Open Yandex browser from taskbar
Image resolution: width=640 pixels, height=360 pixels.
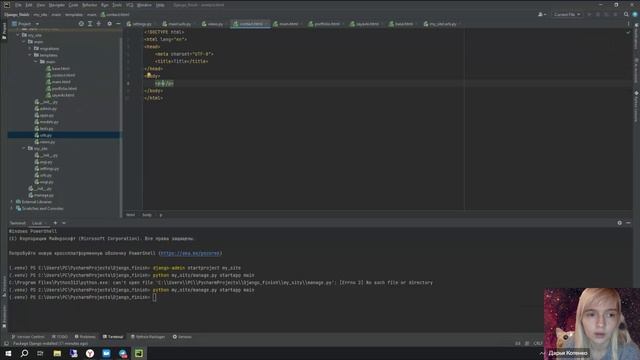(x=90, y=353)
